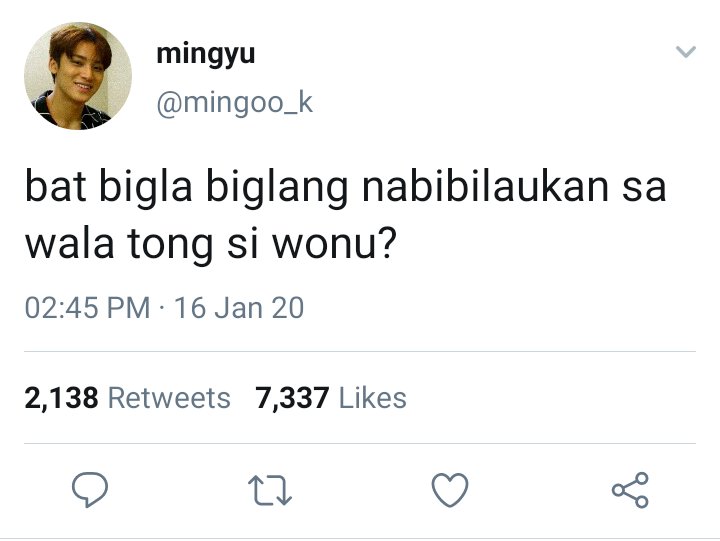Open the tweet options chevron menu
The image size is (720, 541).
click(686, 51)
